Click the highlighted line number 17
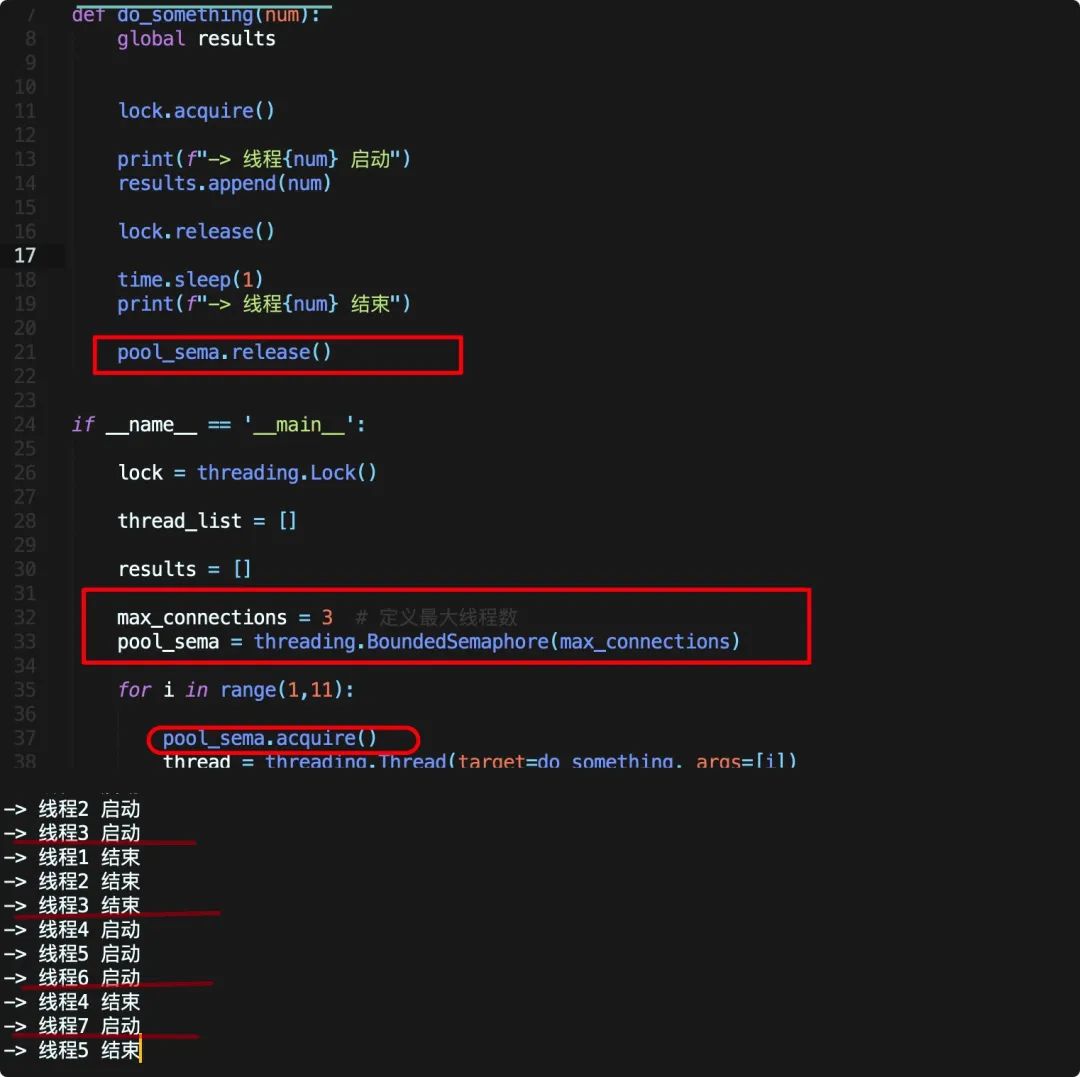This screenshot has width=1080, height=1077. pos(25,256)
